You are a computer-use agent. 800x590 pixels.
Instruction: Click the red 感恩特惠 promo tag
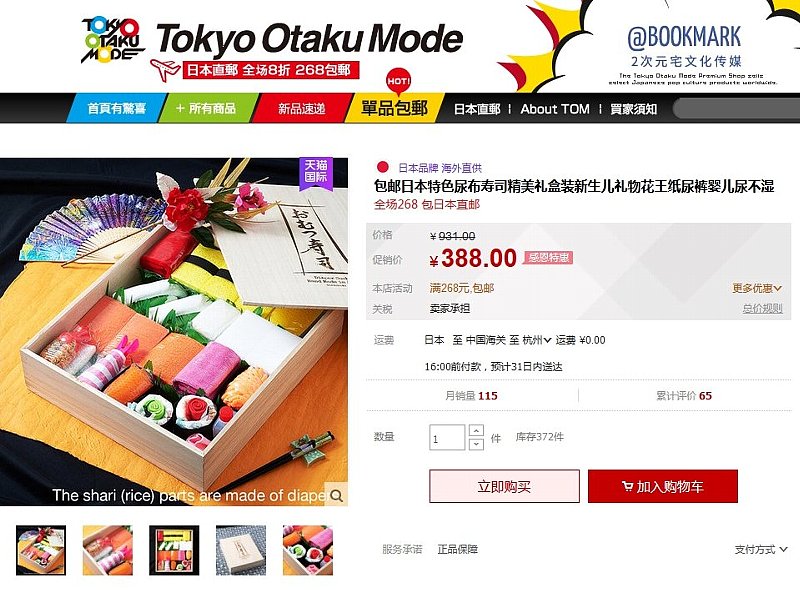click(x=548, y=258)
